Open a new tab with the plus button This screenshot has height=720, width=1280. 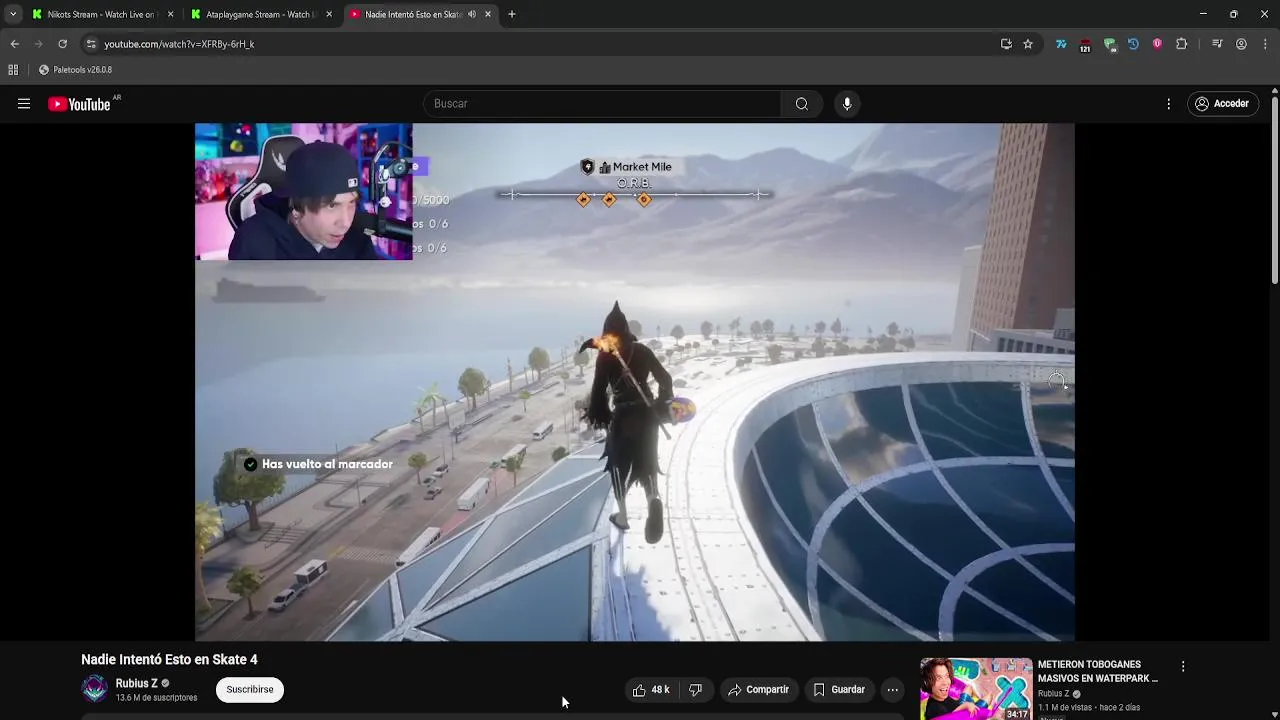pyautogui.click(x=512, y=14)
